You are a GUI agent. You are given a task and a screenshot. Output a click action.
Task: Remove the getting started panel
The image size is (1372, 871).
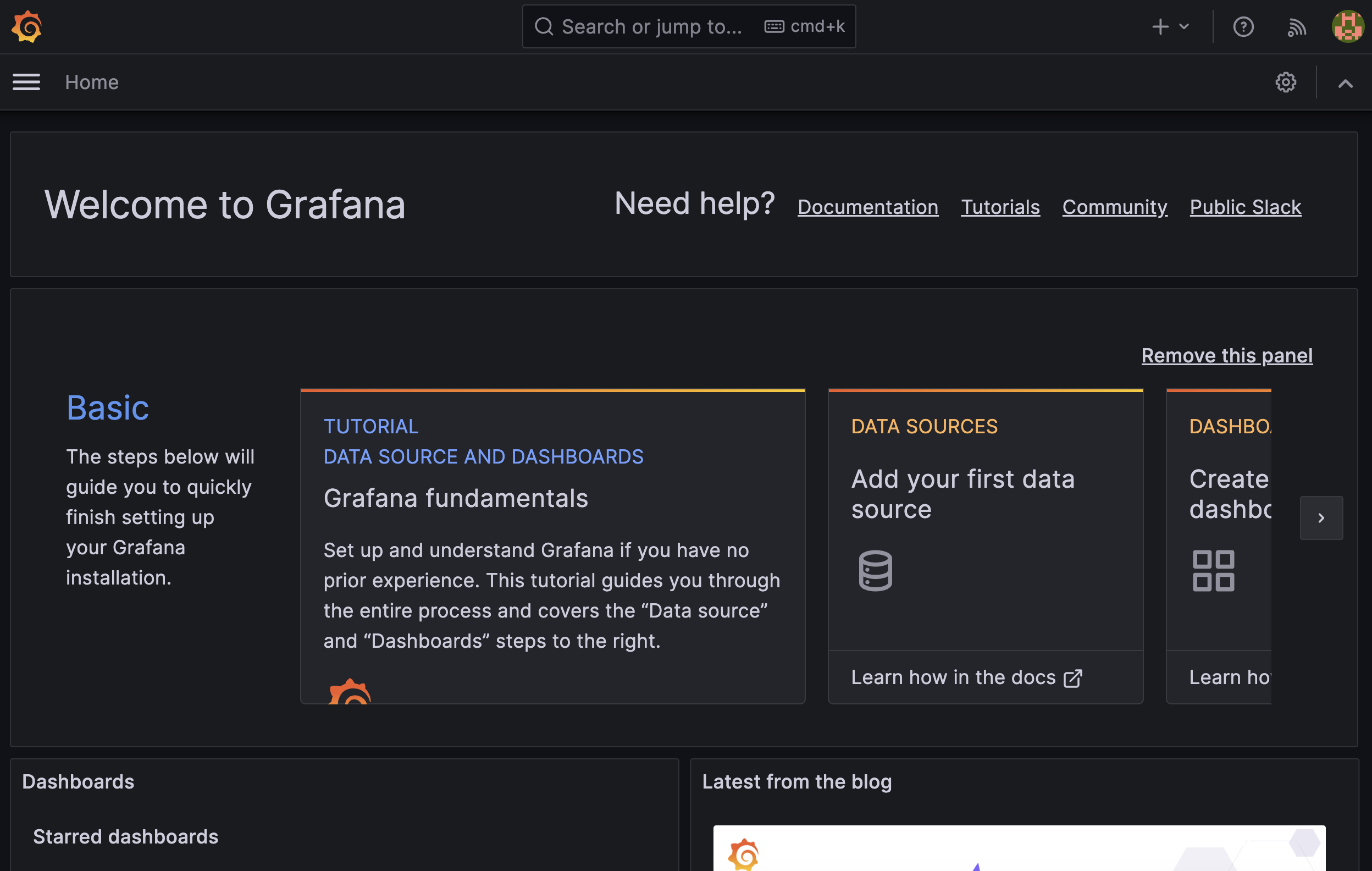point(1227,355)
